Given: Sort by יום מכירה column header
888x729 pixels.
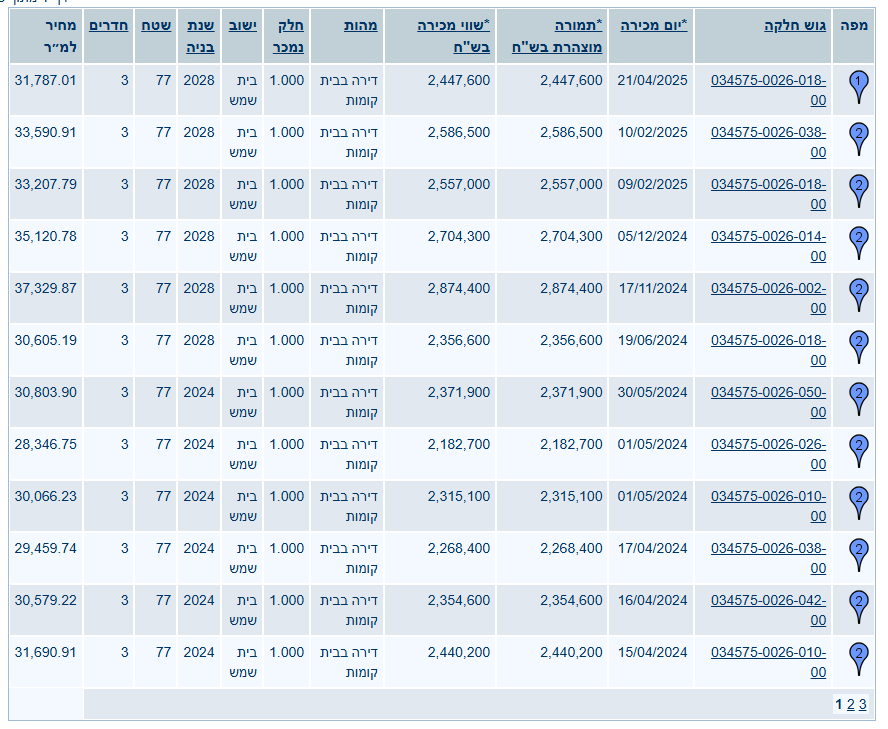Looking at the screenshot, I should [655, 25].
